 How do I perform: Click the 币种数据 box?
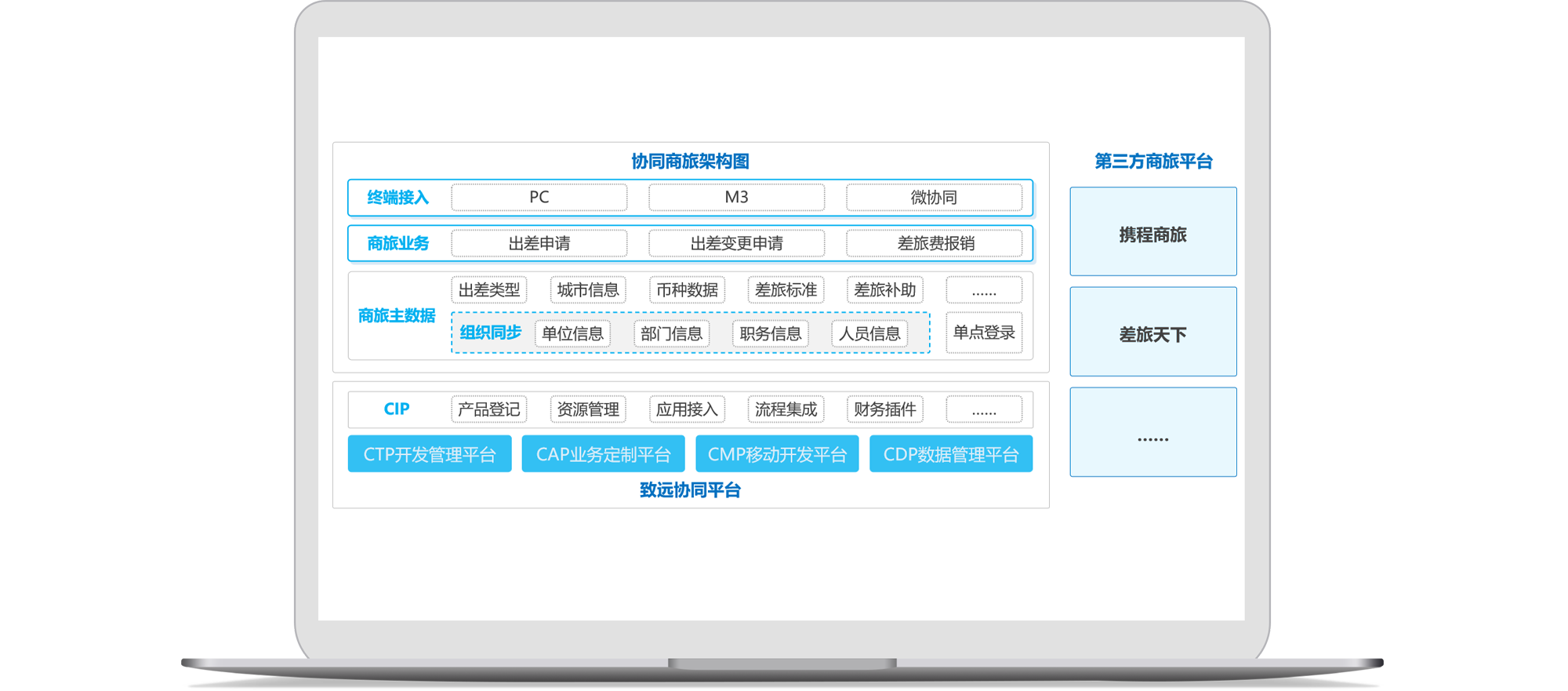pos(687,289)
